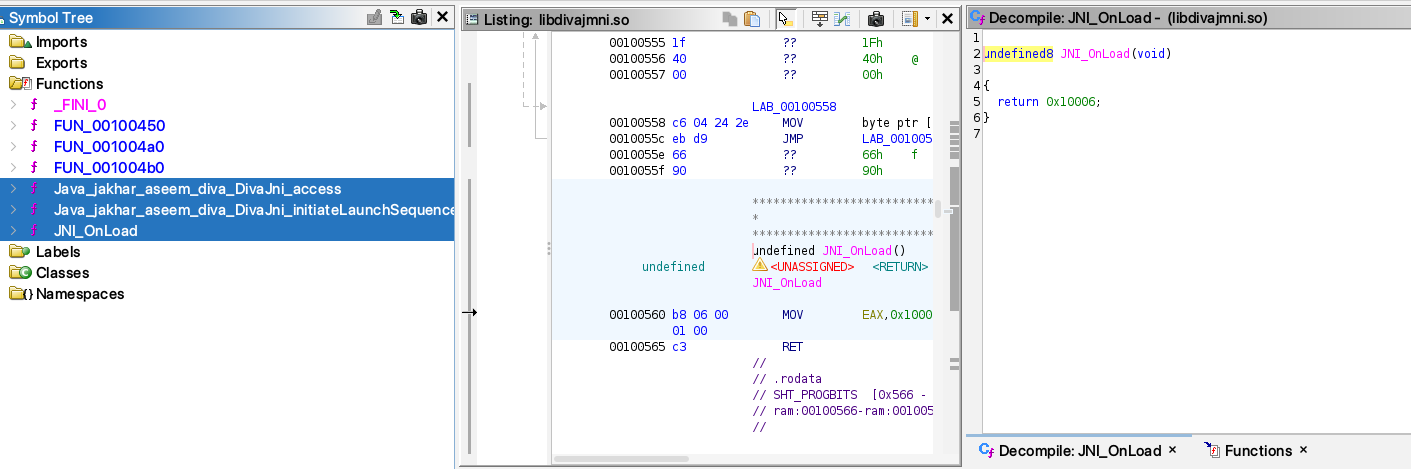Screen dimensions: 1411x469
Task: Switch to the Functions tab
Action: point(1257,451)
